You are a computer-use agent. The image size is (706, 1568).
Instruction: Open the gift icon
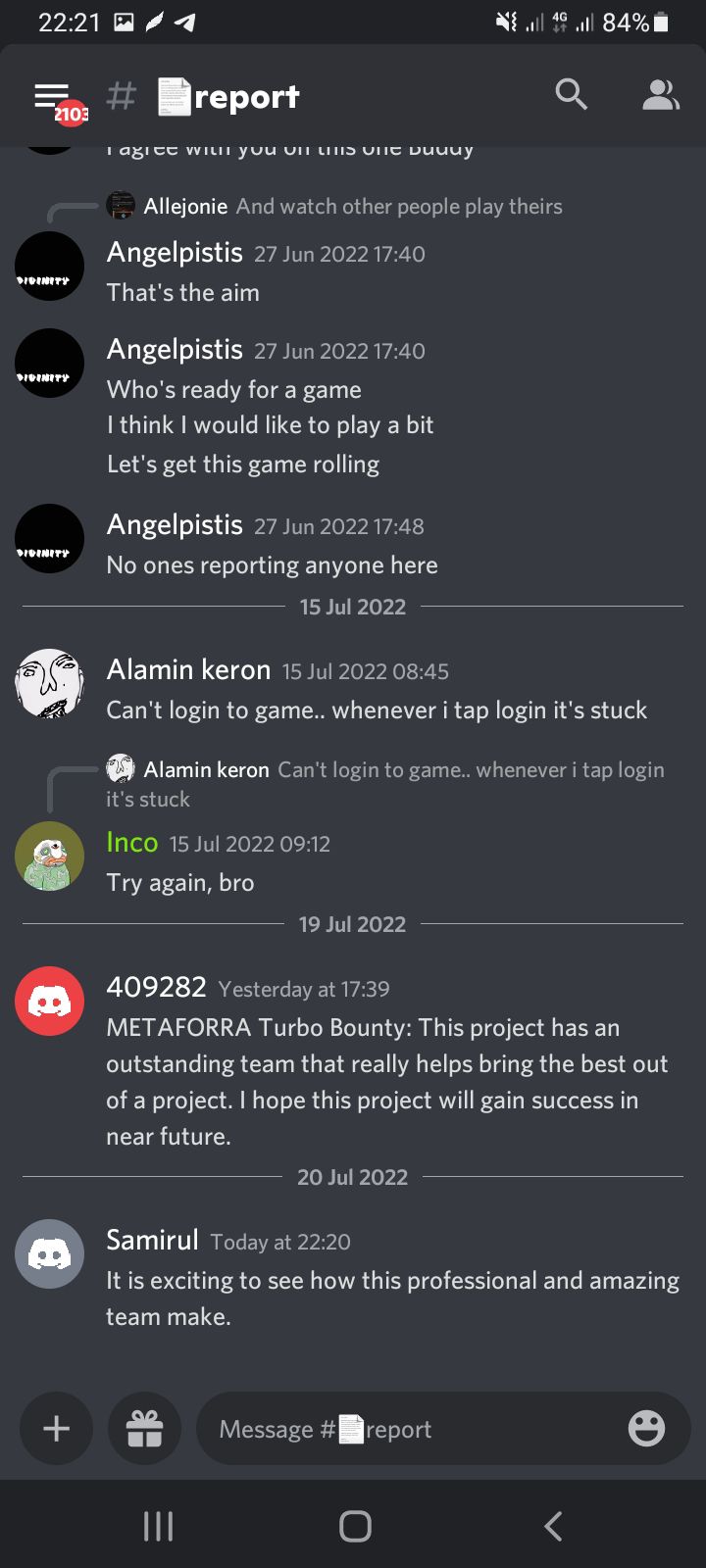(144, 1429)
